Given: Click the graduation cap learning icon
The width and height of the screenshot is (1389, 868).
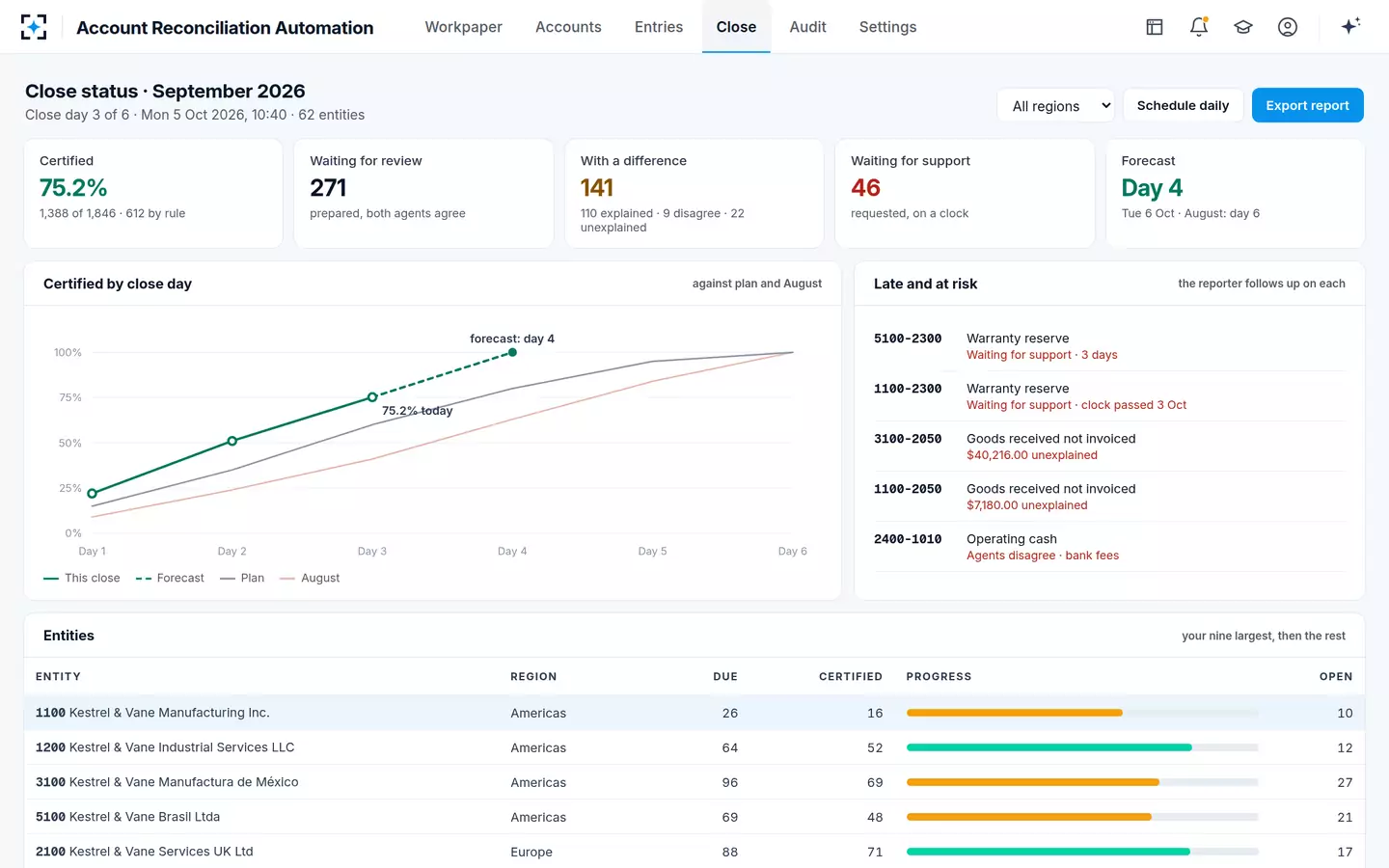Looking at the screenshot, I should point(1243,27).
